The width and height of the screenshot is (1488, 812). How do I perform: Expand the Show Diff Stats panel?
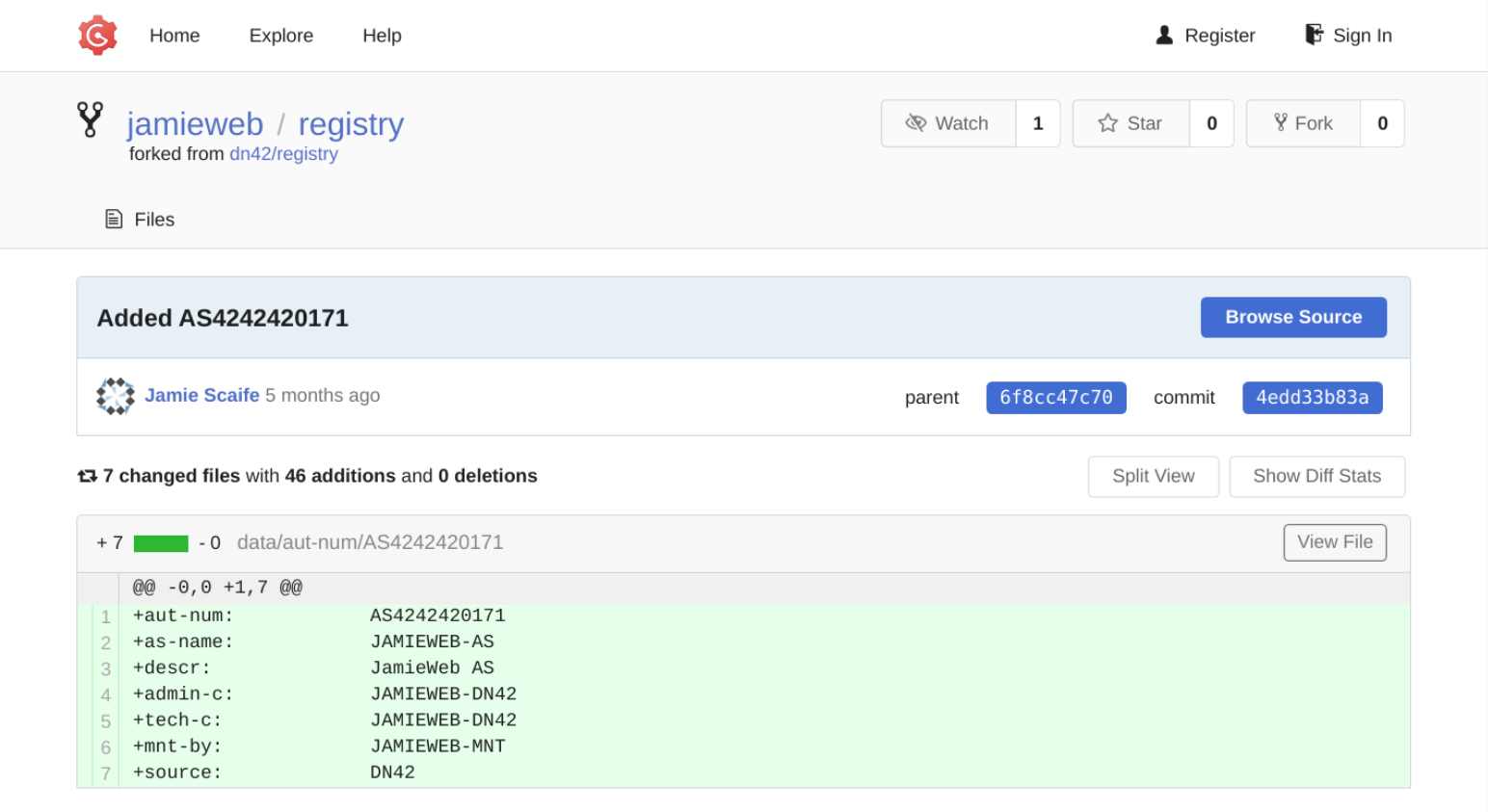[x=1315, y=477]
